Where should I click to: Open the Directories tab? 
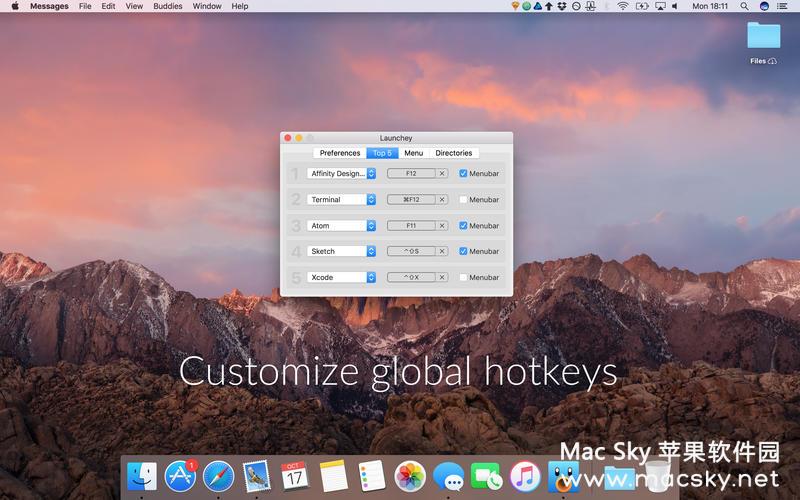coord(454,153)
